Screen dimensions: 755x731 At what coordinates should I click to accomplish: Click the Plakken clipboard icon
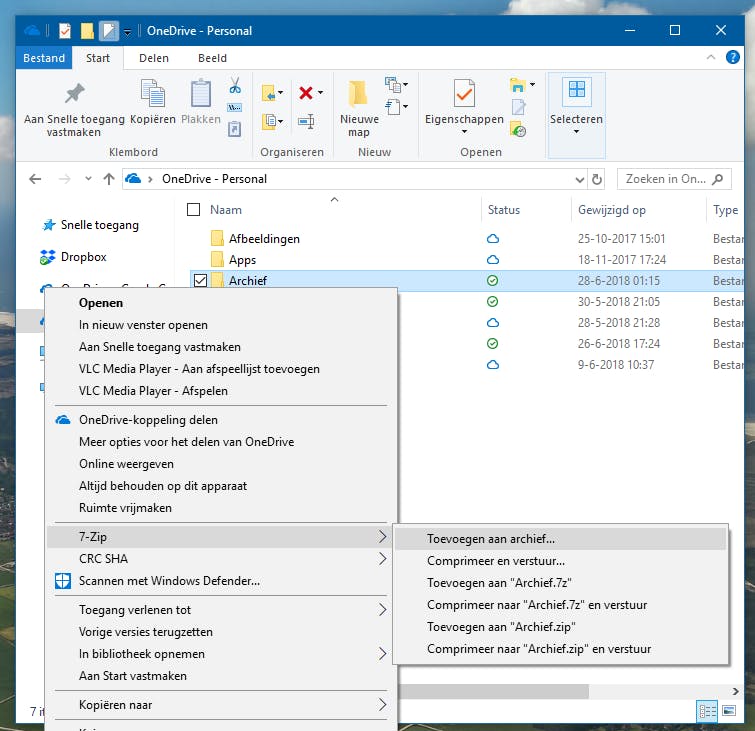(x=200, y=93)
